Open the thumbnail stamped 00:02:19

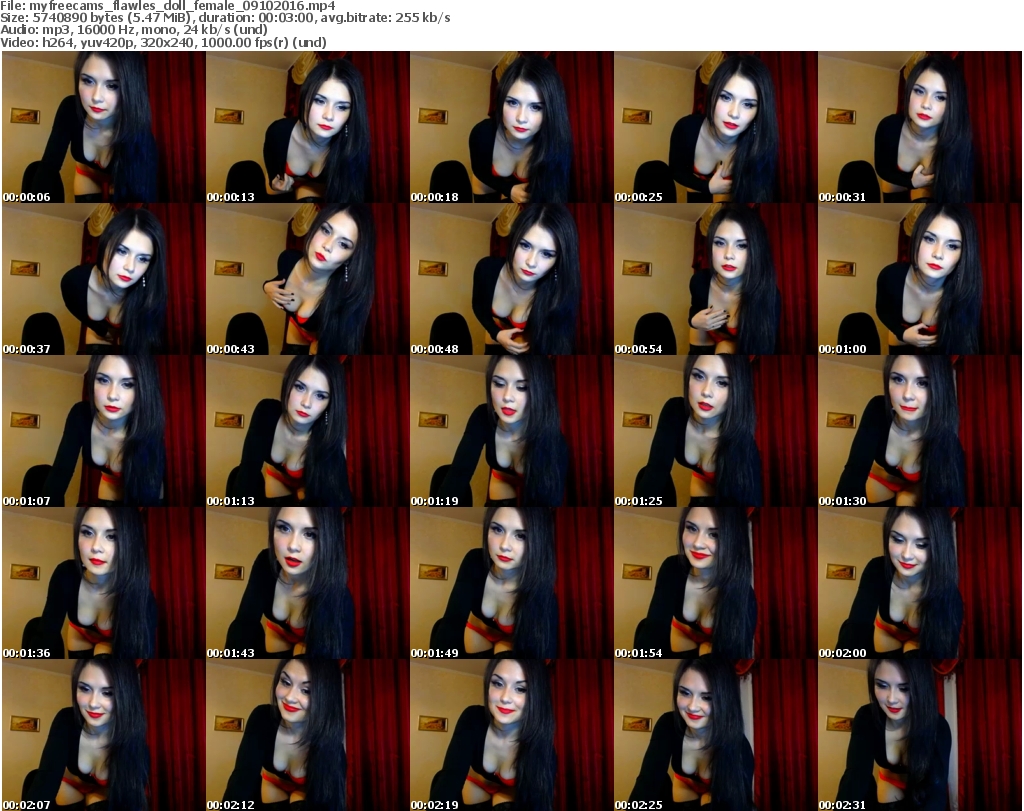point(511,735)
